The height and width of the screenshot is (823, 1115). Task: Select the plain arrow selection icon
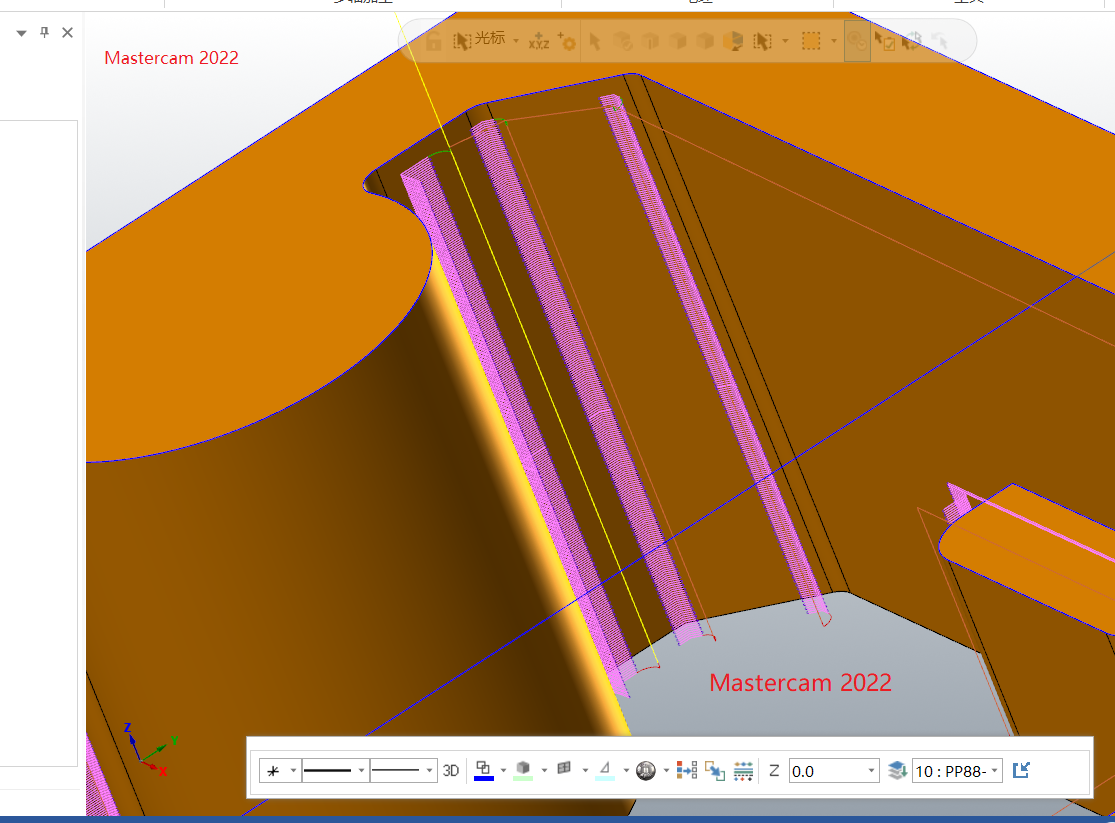pyautogui.click(x=595, y=41)
